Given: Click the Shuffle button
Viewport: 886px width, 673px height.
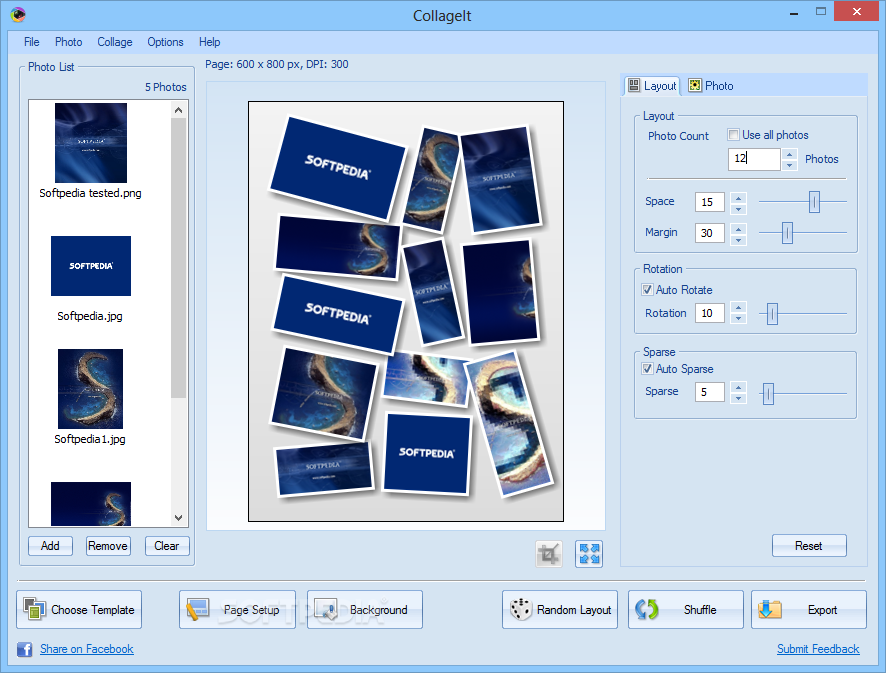Looking at the screenshot, I should pyautogui.click(x=686, y=610).
